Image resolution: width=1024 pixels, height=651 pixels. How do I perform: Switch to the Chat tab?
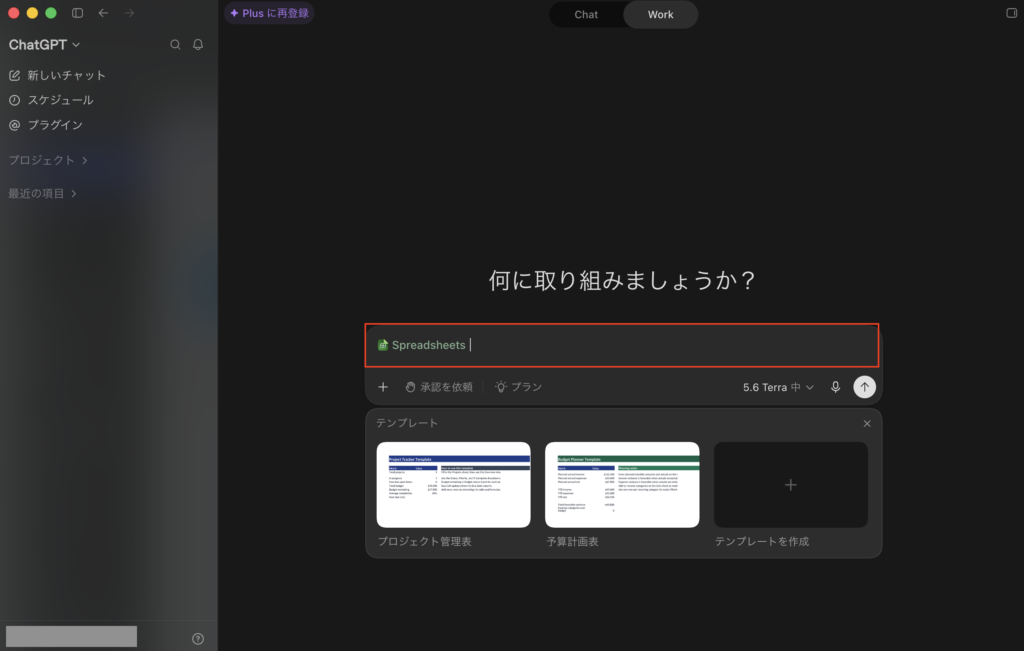point(586,14)
